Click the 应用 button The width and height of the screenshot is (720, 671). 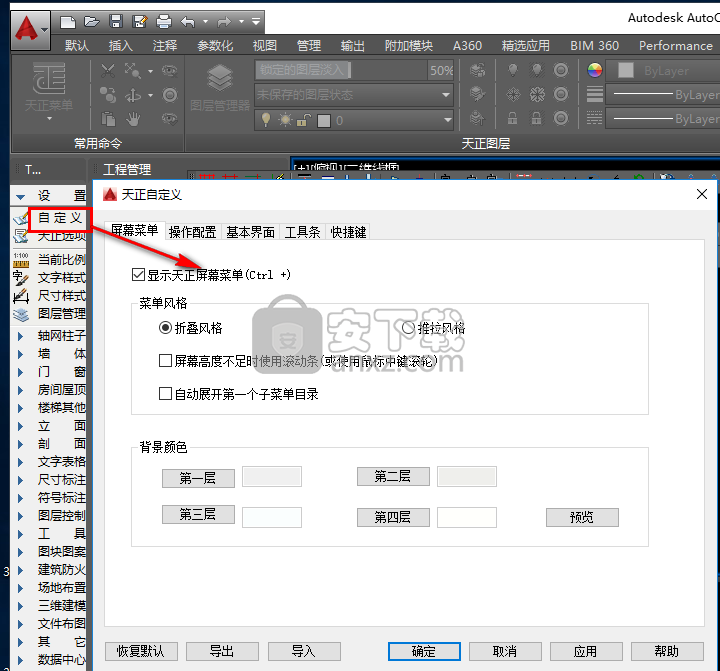pos(586,651)
